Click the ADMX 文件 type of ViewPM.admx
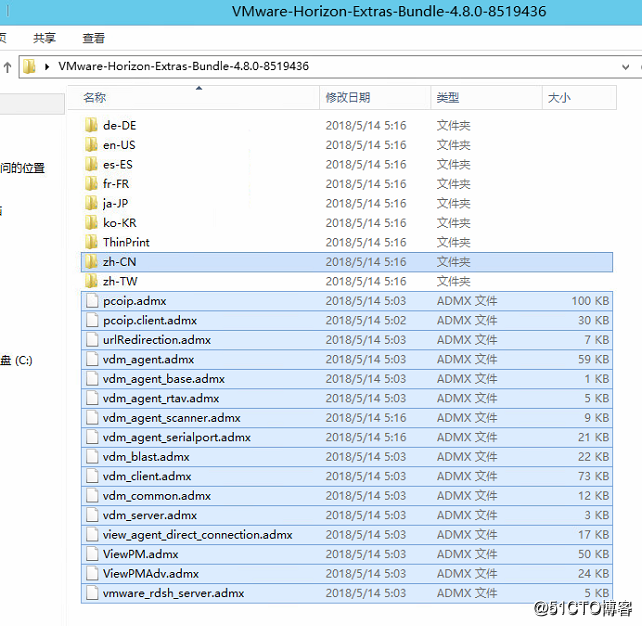This screenshot has height=626, width=642. pos(467,554)
